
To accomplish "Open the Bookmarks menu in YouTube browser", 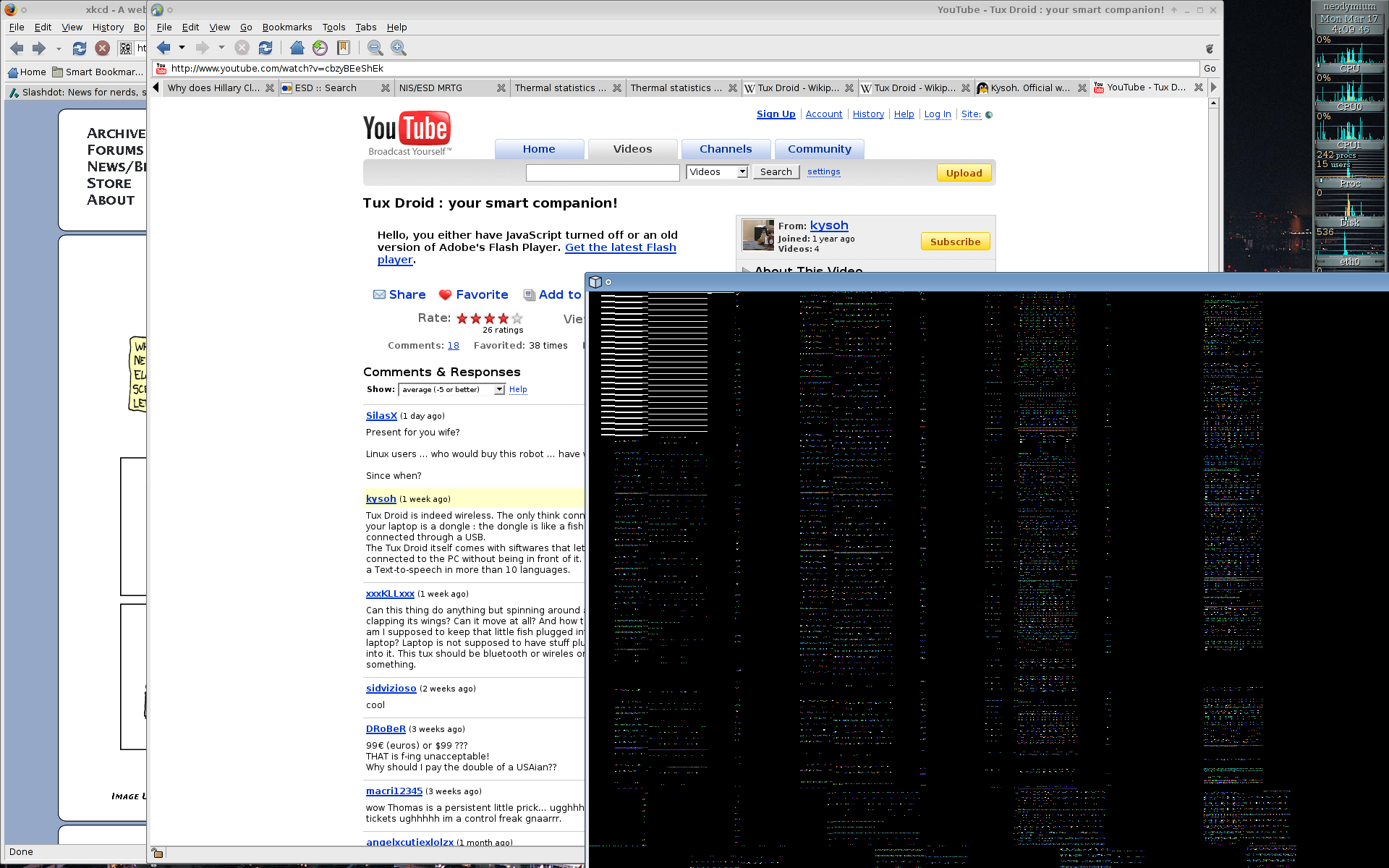I will pyautogui.click(x=287, y=27).
